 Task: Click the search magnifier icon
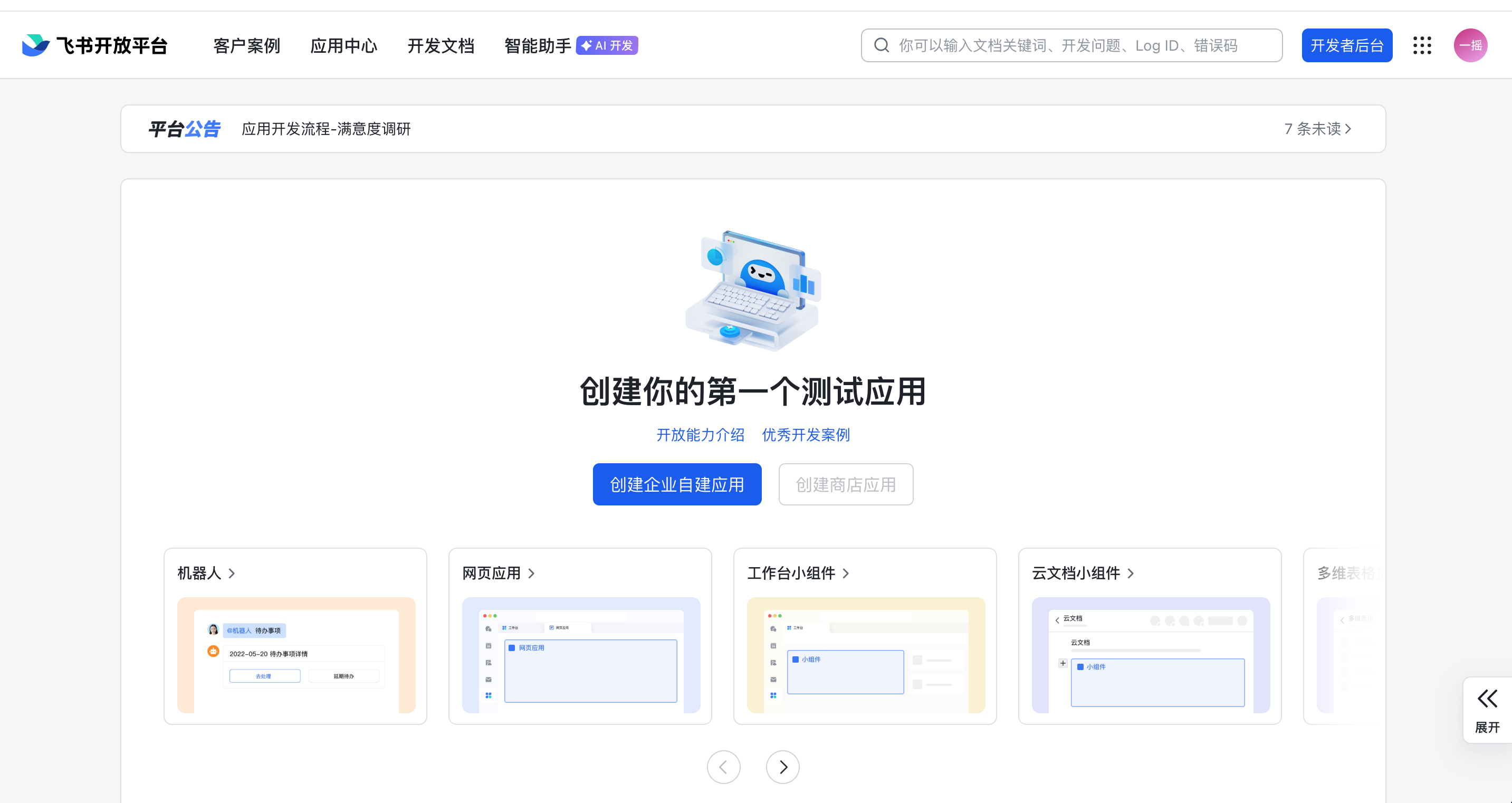point(881,45)
